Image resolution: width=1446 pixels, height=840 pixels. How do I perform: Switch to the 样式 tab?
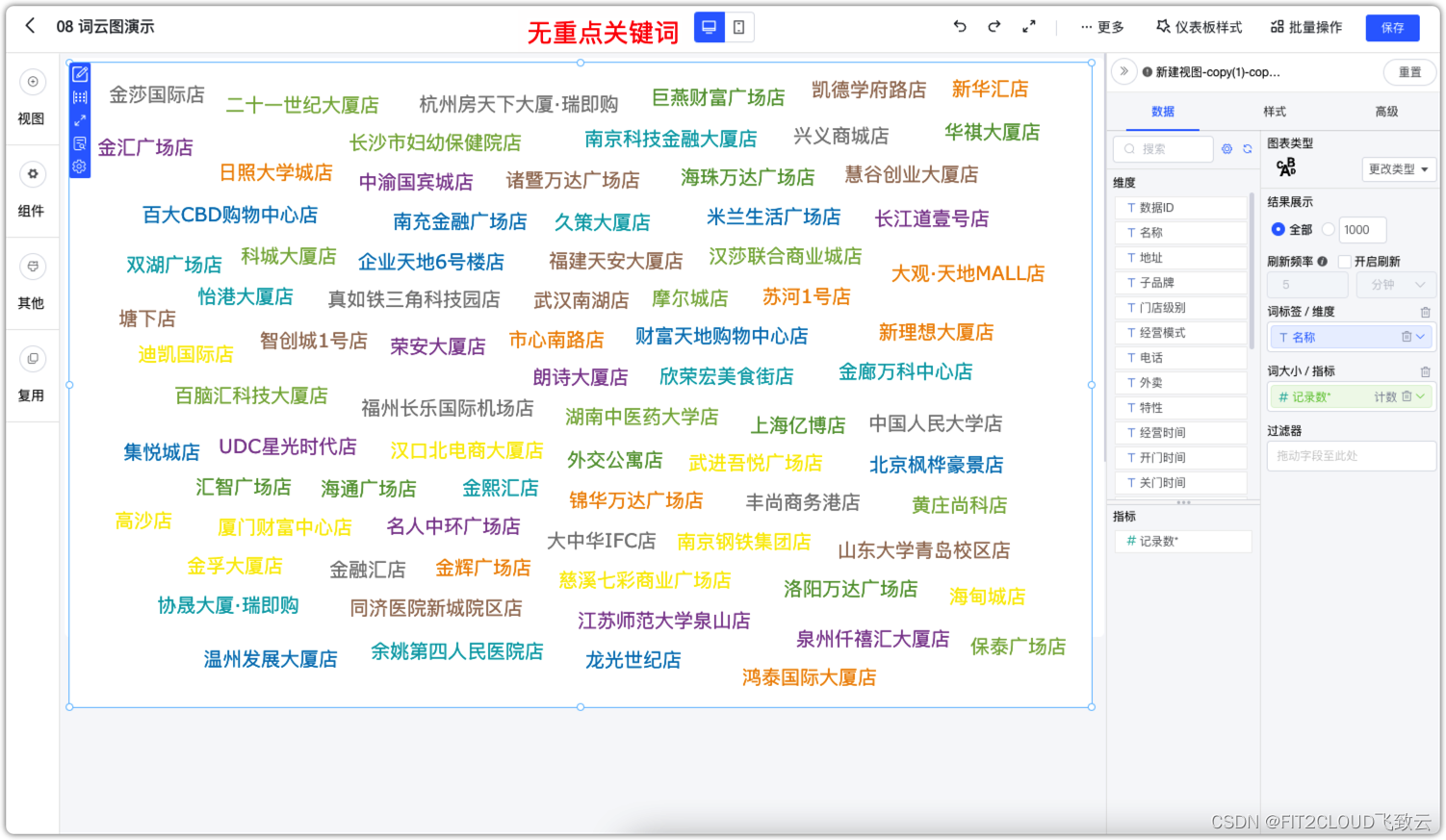[1275, 112]
